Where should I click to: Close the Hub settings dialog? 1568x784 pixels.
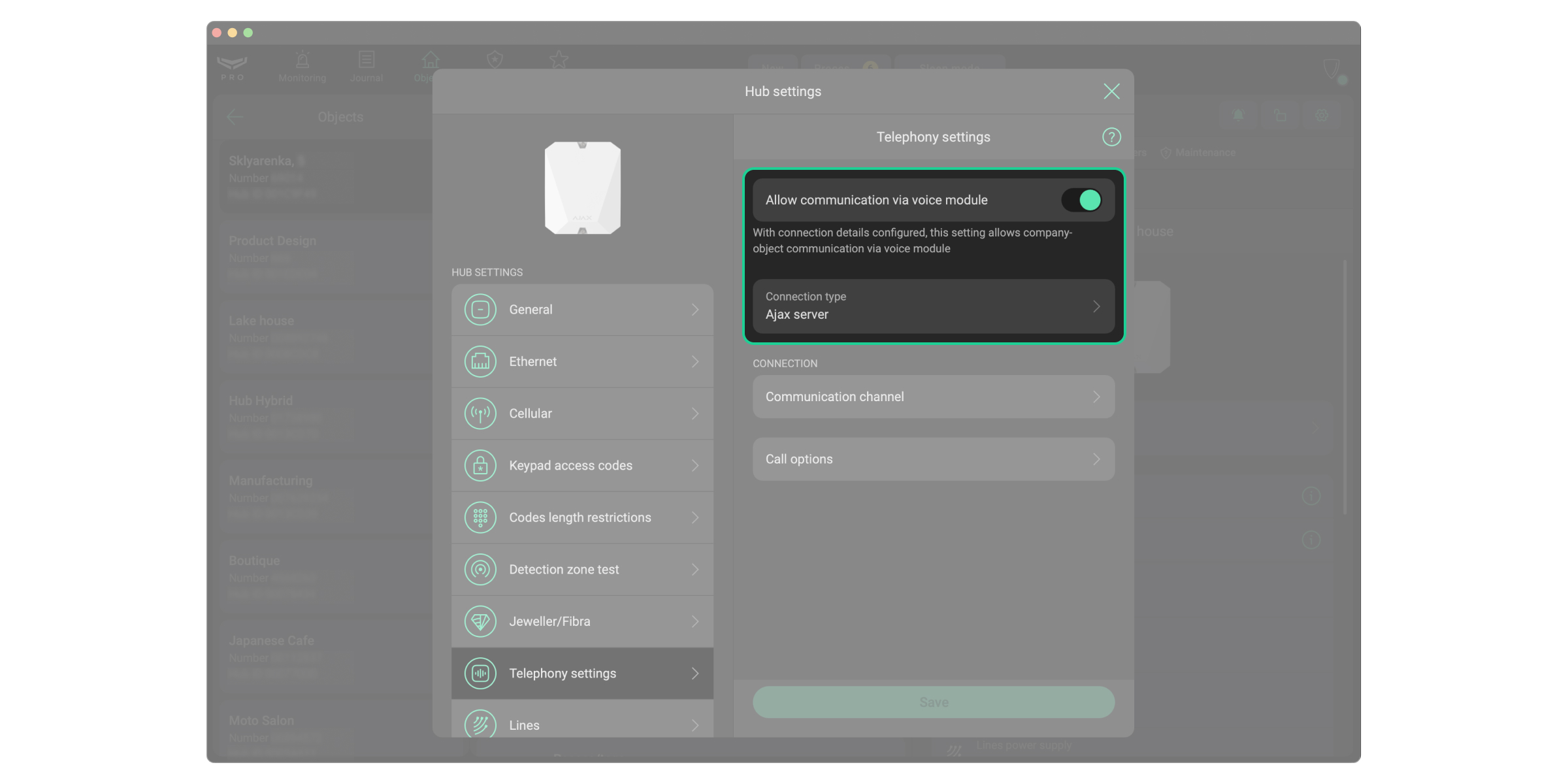tap(1111, 91)
